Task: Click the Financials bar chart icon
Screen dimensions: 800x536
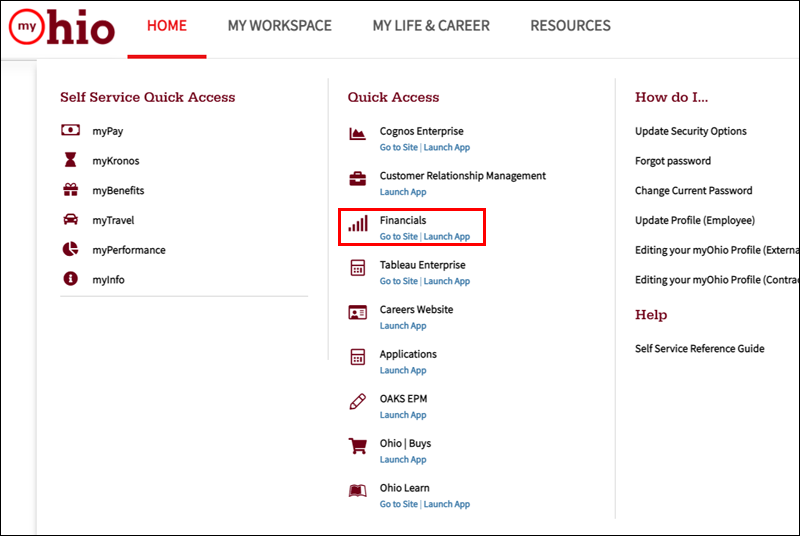Action: pos(358,223)
